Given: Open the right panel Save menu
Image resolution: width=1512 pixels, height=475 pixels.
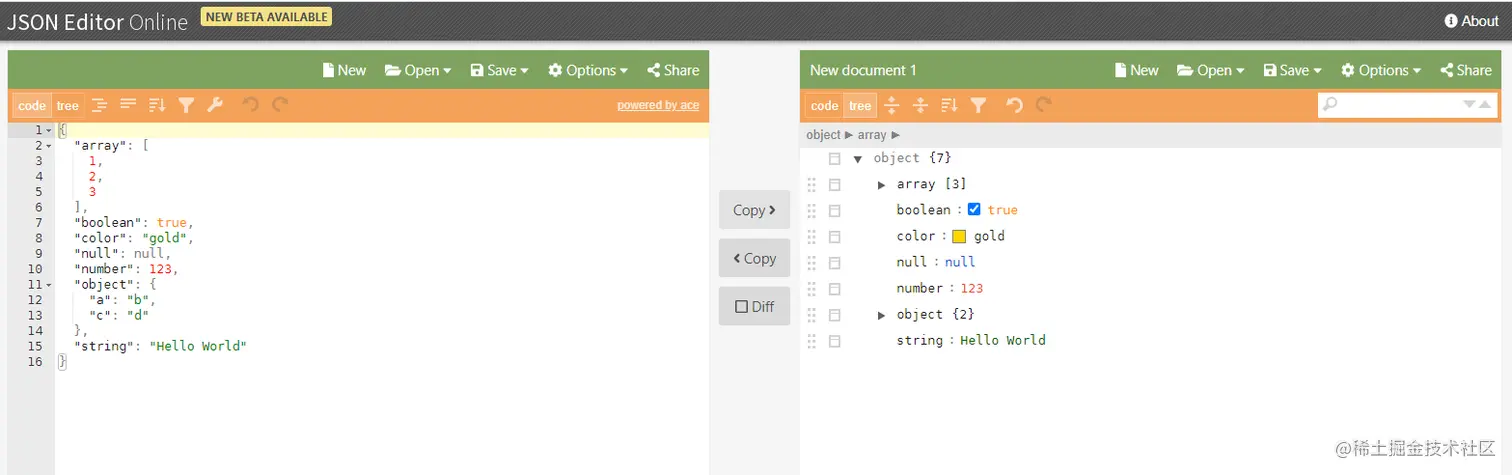Looking at the screenshot, I should 1292,70.
